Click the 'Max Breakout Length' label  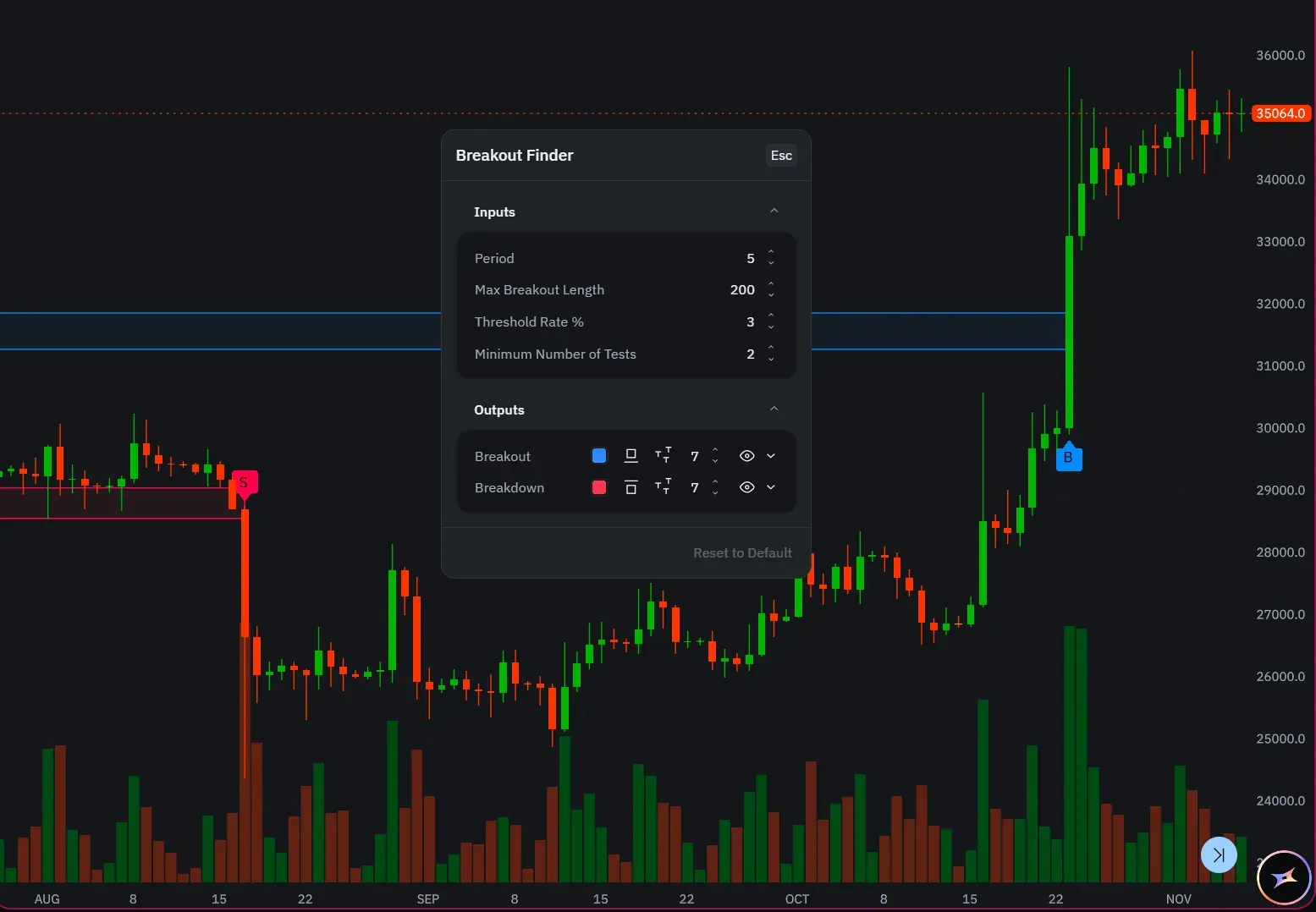click(x=539, y=290)
